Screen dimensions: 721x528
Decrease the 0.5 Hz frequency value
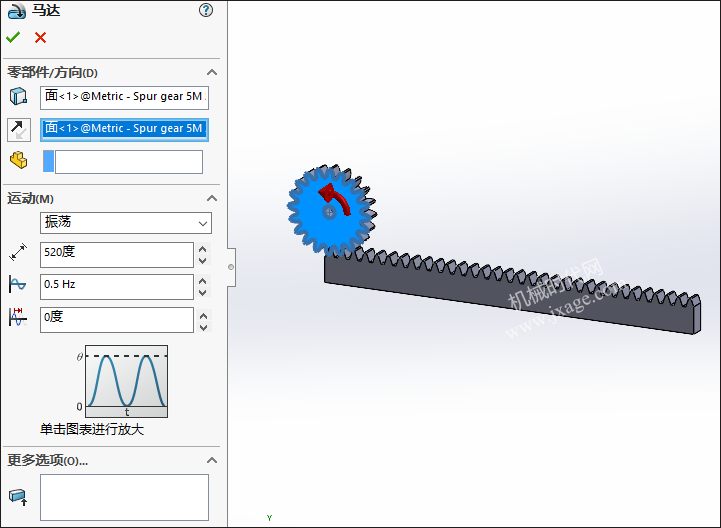[203, 293]
